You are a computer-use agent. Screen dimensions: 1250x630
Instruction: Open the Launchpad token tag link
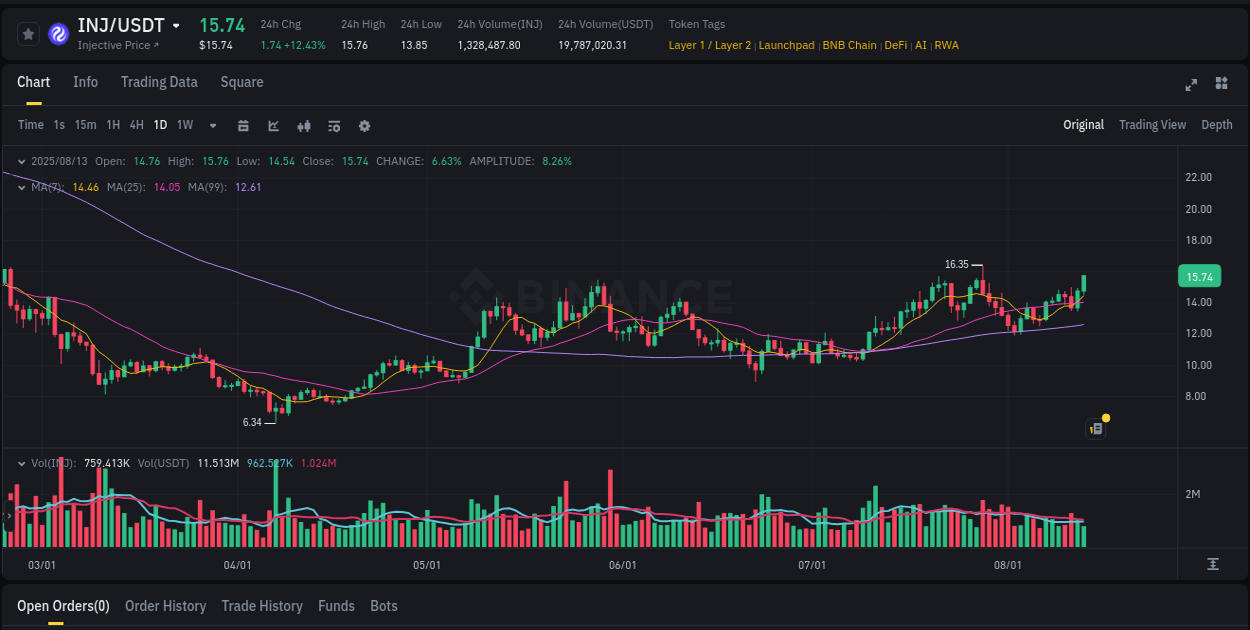pos(787,45)
